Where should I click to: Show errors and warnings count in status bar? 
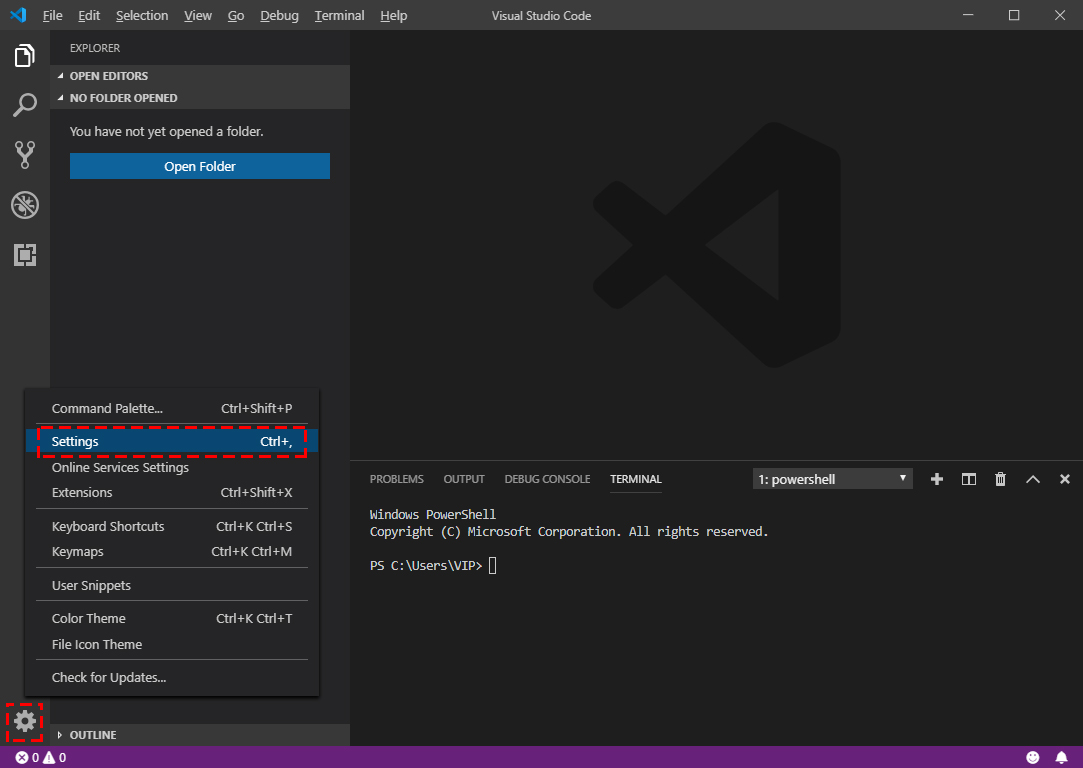tap(41, 758)
